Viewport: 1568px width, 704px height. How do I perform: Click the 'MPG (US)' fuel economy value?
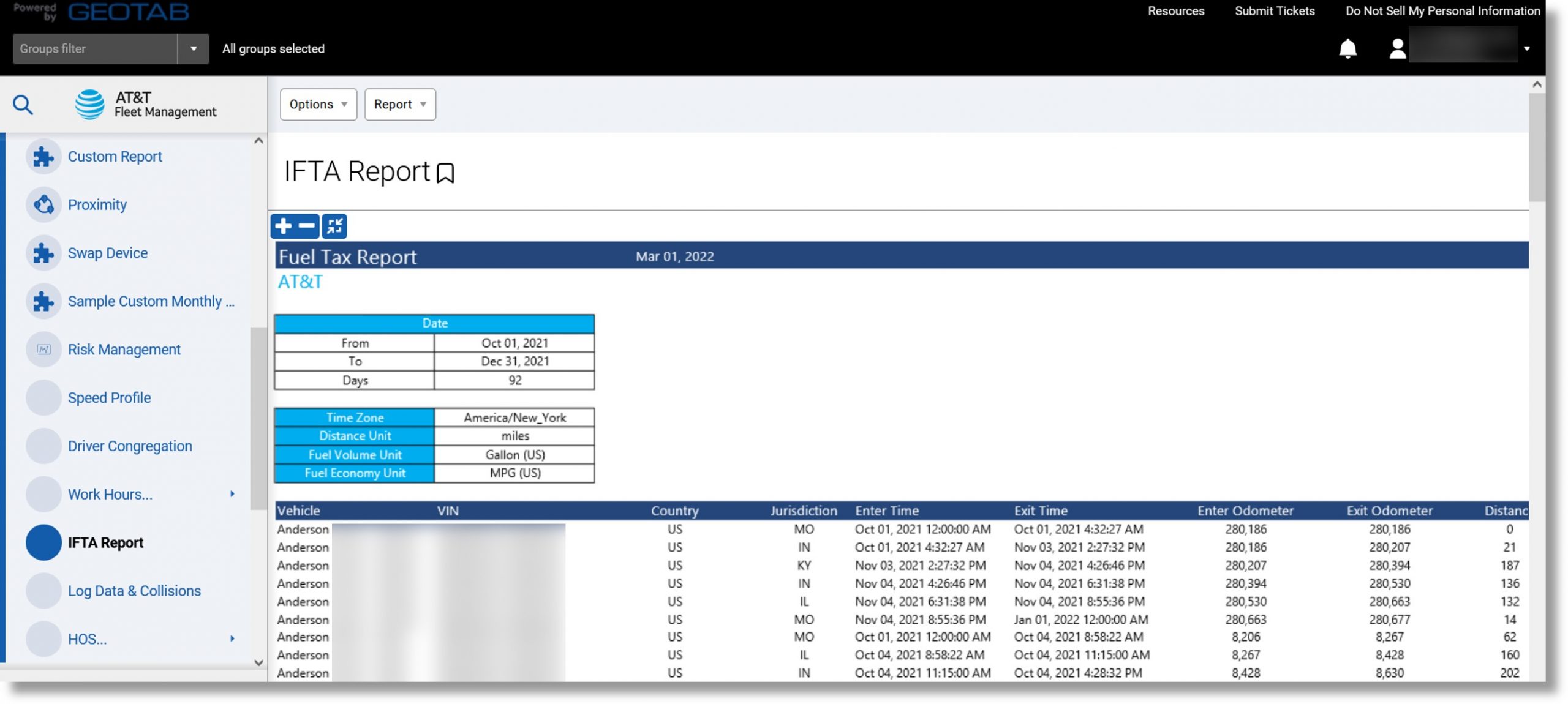pos(514,473)
